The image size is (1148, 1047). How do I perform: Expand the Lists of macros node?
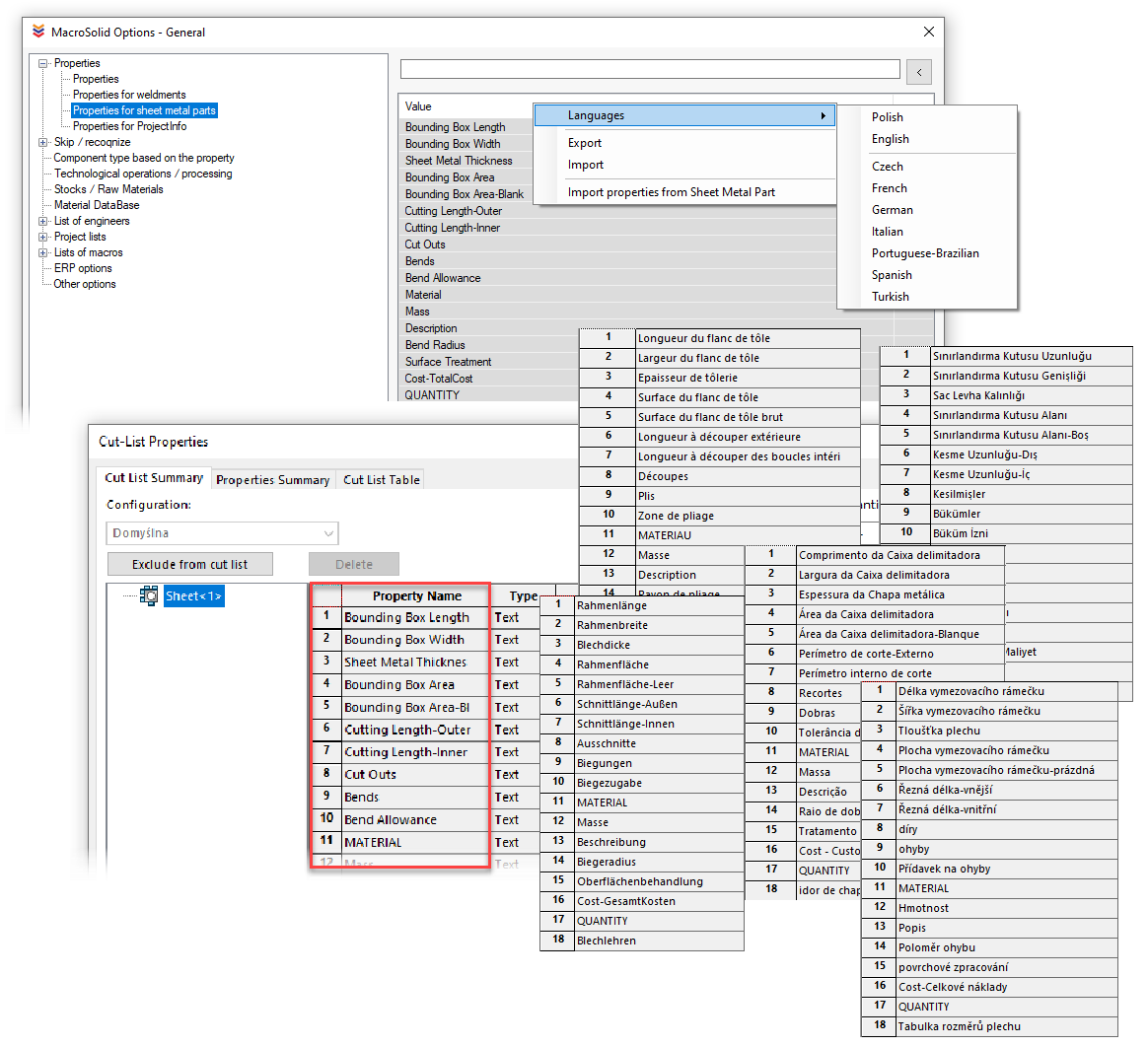coord(43,253)
